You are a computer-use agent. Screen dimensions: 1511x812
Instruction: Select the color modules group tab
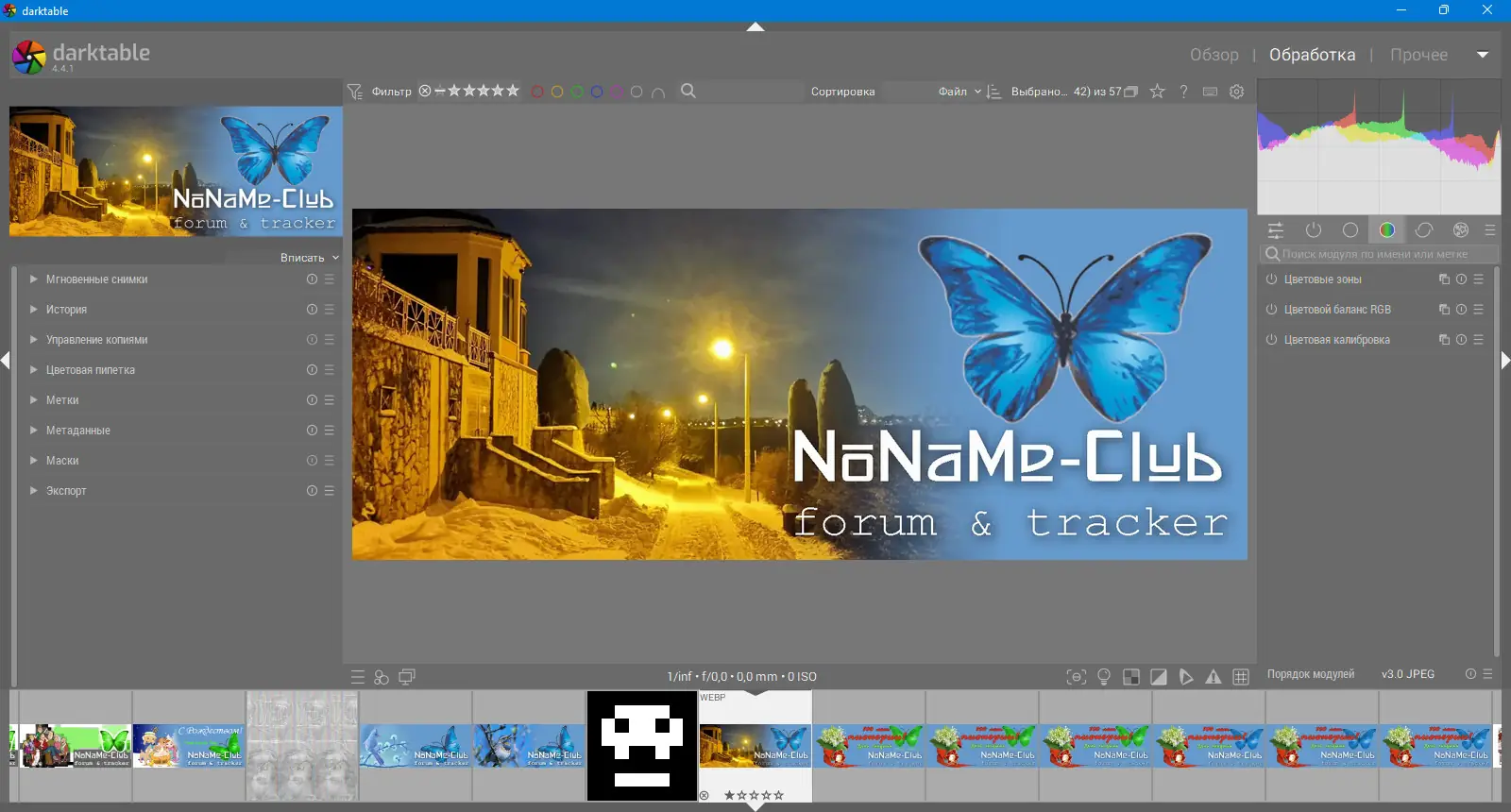click(1387, 230)
